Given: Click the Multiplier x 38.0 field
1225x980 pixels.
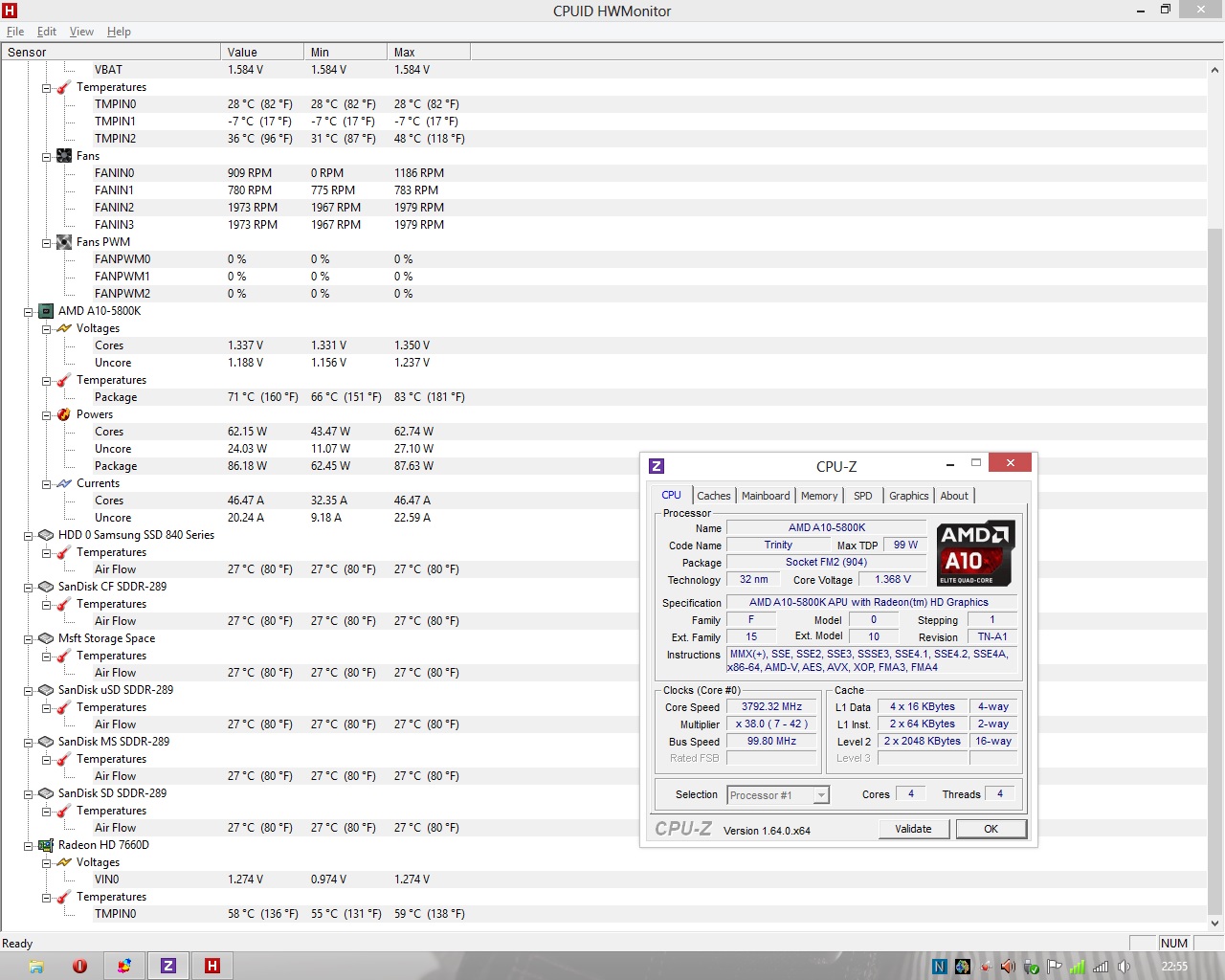Looking at the screenshot, I should (771, 724).
